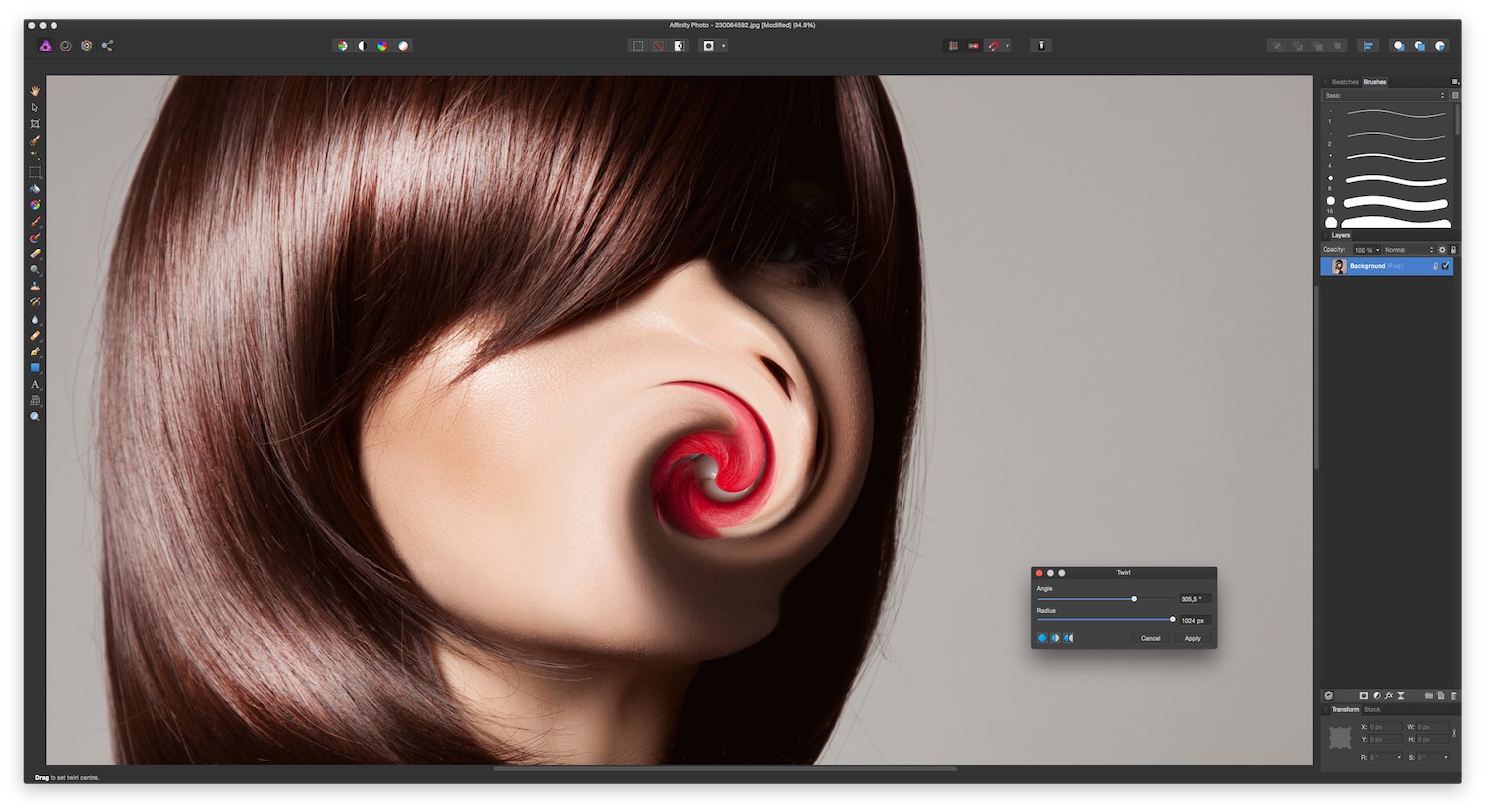Expand the layer Opacity 100% dropdown
The image size is (1486, 812).
click(1367, 250)
